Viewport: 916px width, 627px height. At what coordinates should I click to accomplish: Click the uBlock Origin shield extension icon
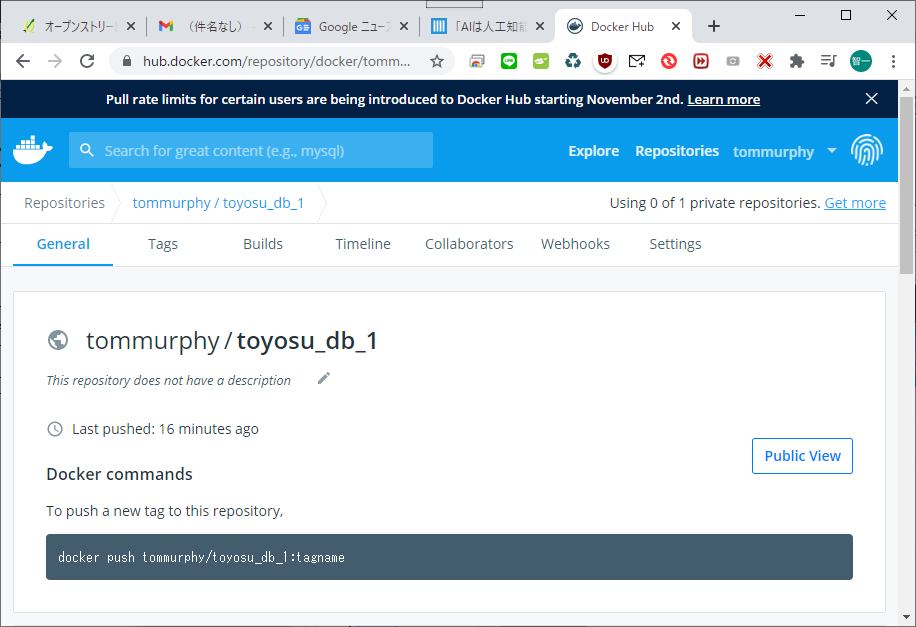[x=604, y=61]
